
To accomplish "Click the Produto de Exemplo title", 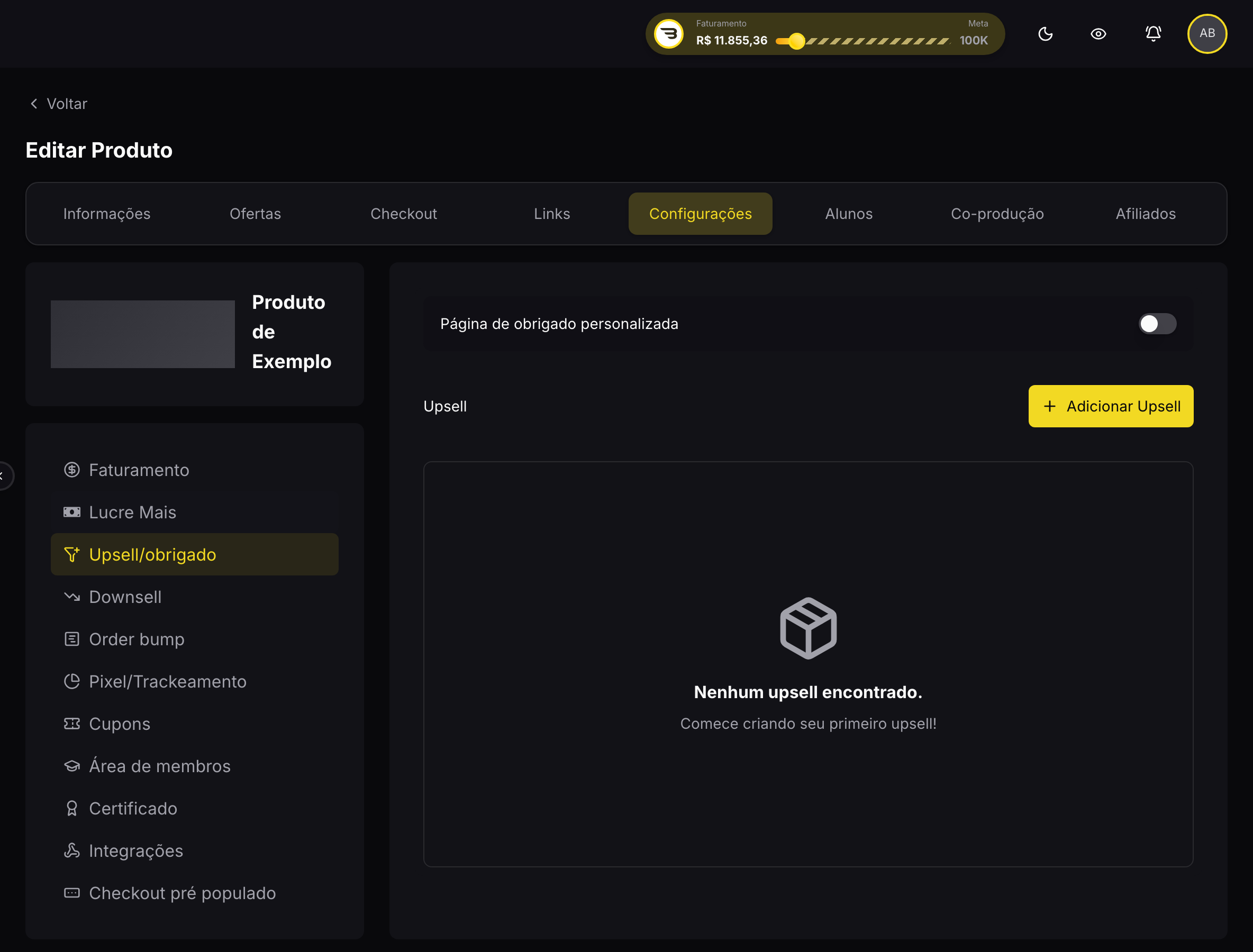I will [x=292, y=332].
